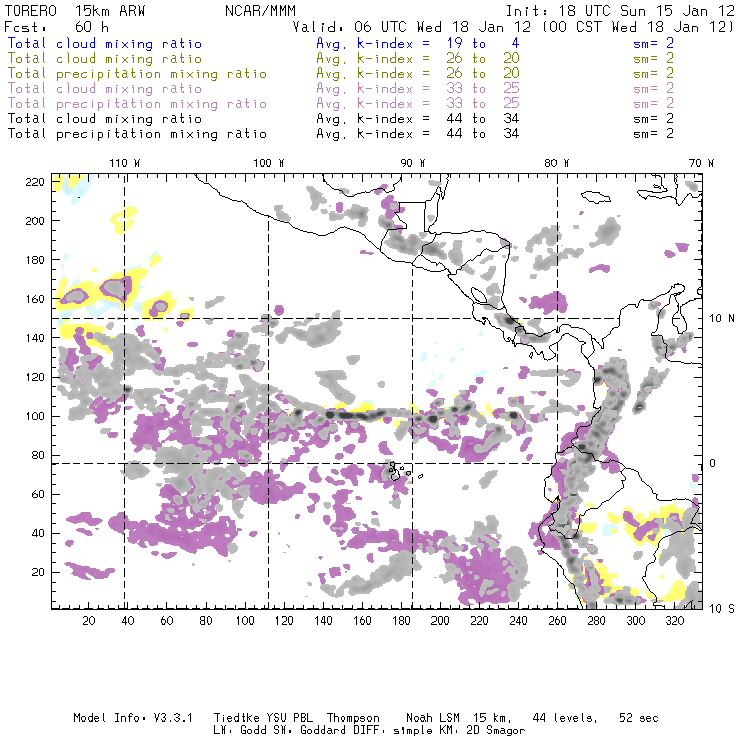
Task: Select 'Avg. k-index = 19 to 4' text
Action: point(418,44)
